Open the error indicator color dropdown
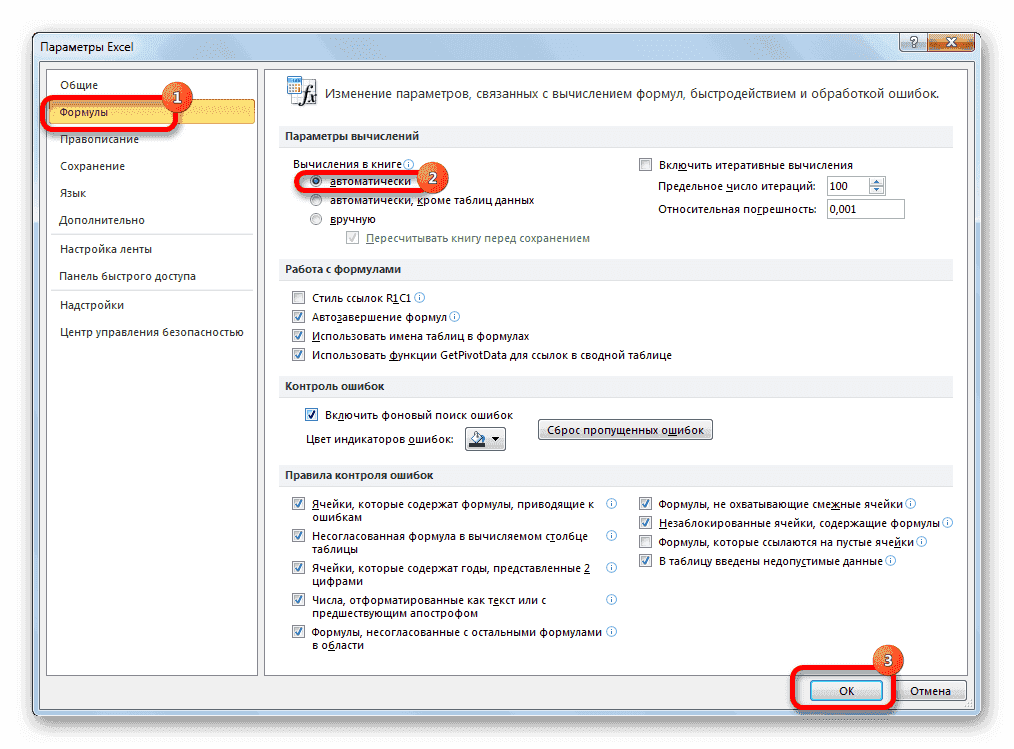This screenshot has width=1014, height=749. click(497, 437)
